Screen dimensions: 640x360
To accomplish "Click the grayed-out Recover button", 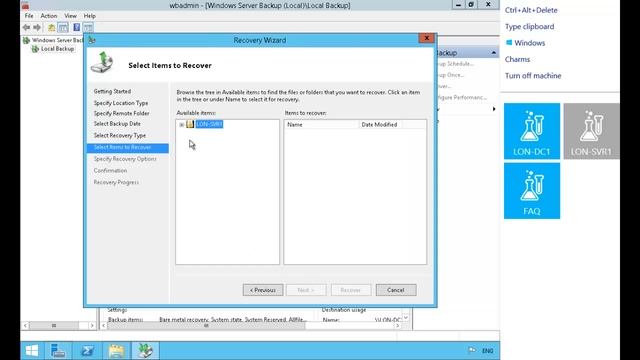I will pyautogui.click(x=351, y=290).
